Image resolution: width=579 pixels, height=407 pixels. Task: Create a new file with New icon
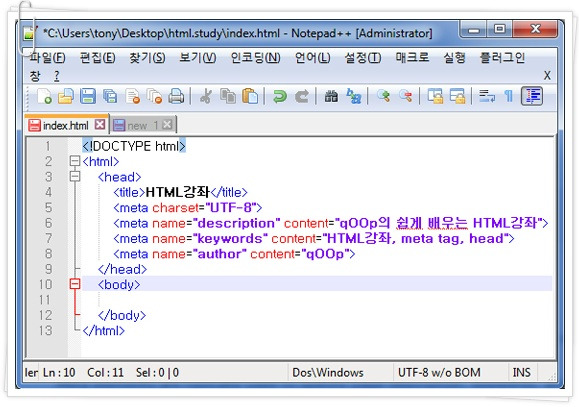(44, 97)
